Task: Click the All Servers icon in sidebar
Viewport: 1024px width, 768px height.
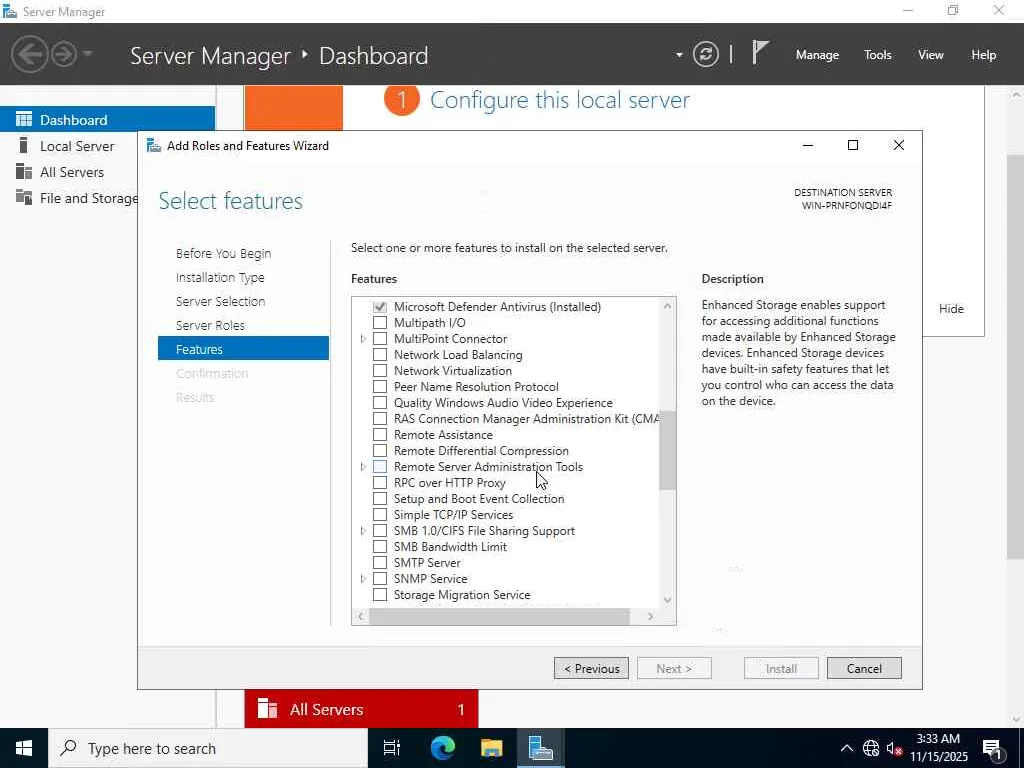Action: click(x=24, y=172)
